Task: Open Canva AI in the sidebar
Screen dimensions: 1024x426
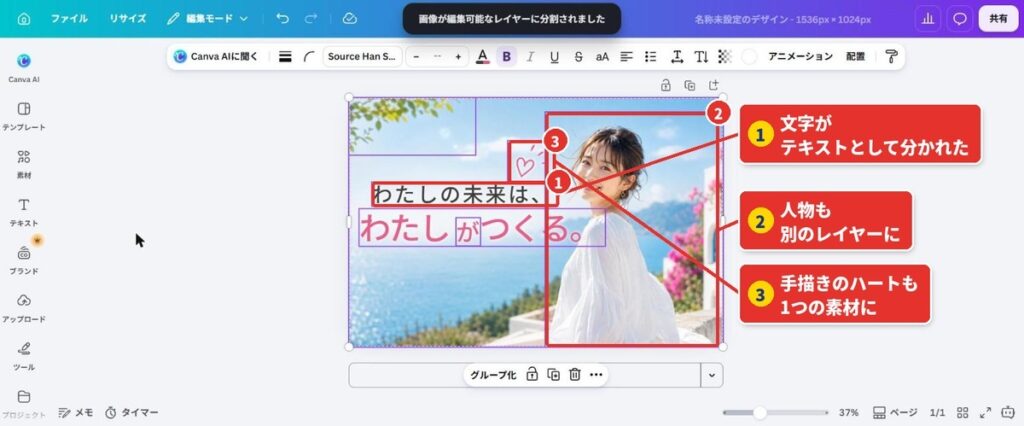Action: 24,67
